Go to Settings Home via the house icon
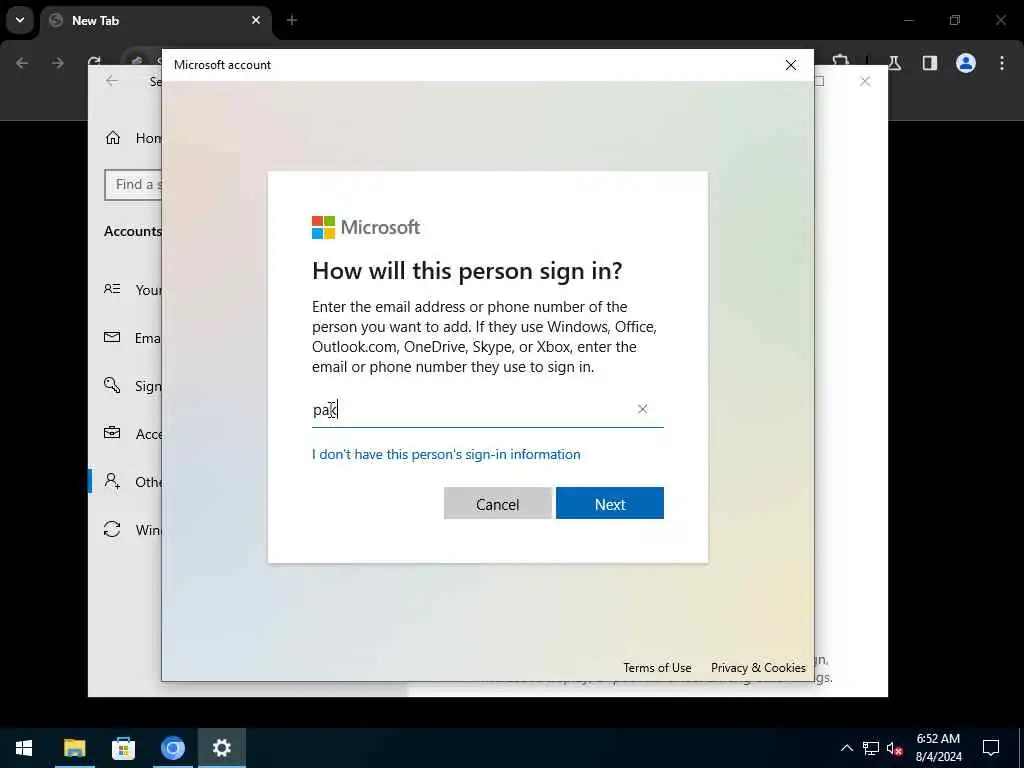Image resolution: width=1024 pixels, height=768 pixels. [113, 138]
